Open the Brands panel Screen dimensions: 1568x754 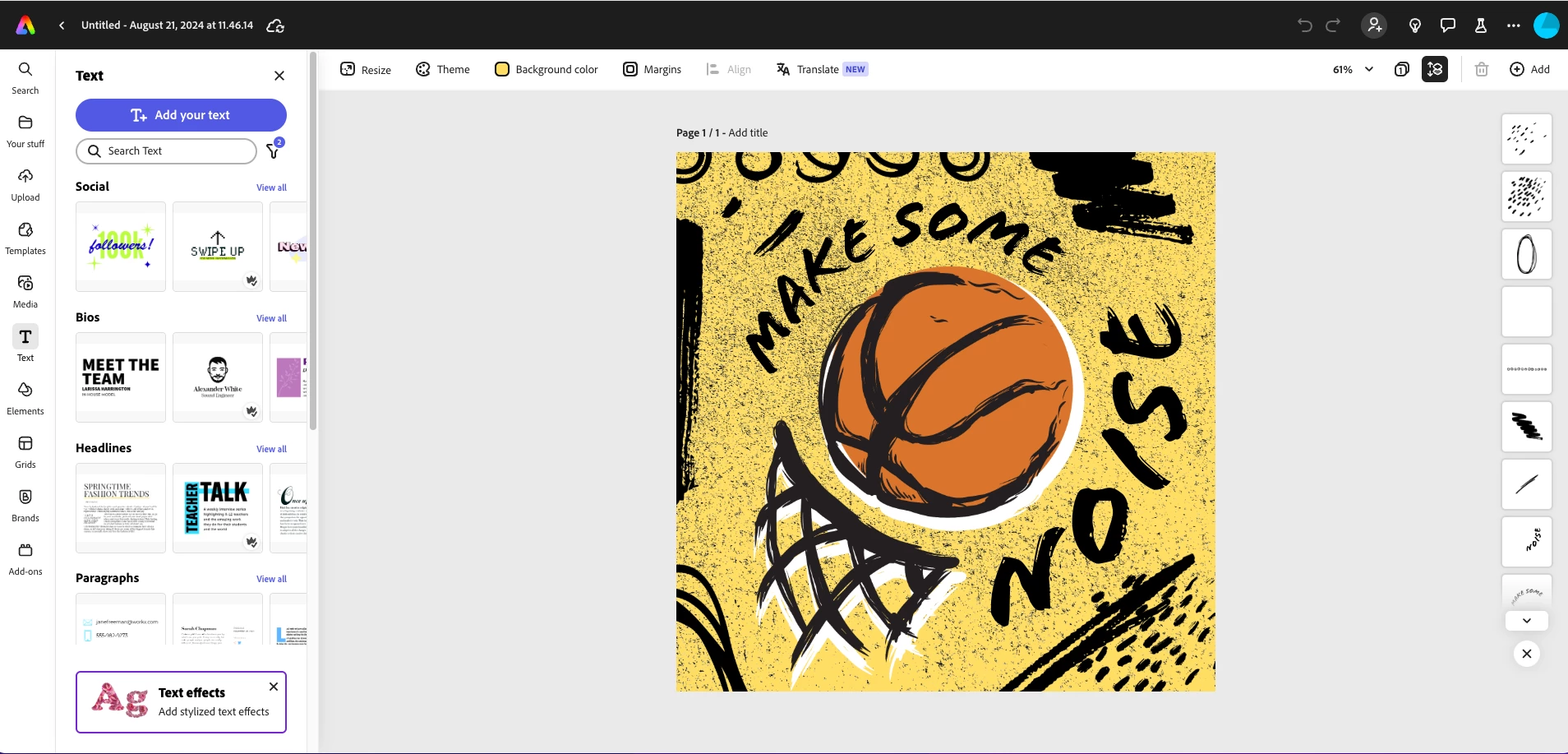(x=25, y=506)
